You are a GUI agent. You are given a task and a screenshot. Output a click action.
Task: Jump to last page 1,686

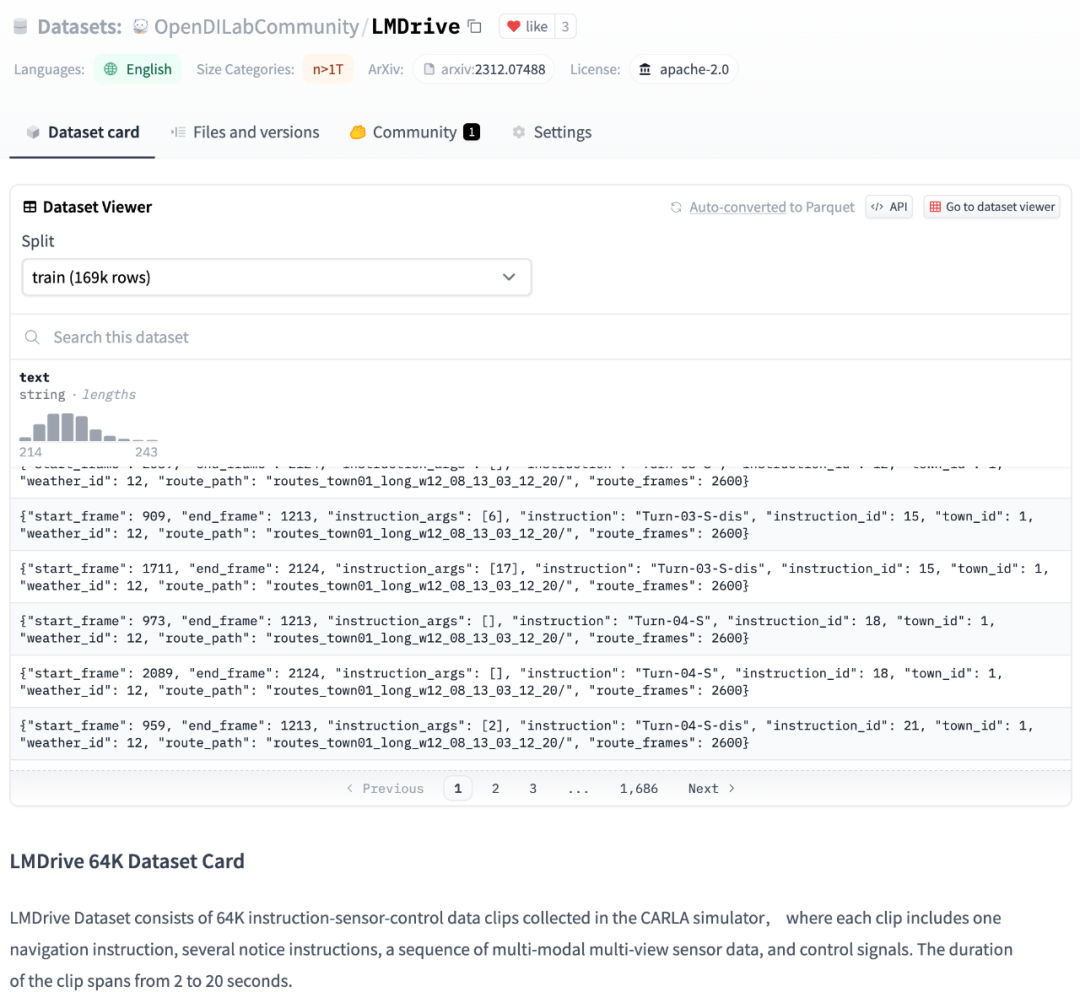pos(638,788)
